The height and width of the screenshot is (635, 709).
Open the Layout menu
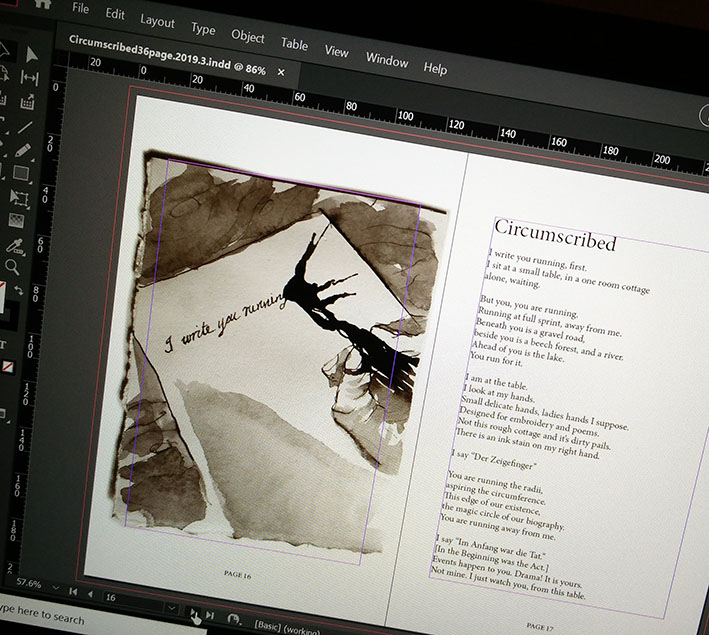pyautogui.click(x=157, y=21)
